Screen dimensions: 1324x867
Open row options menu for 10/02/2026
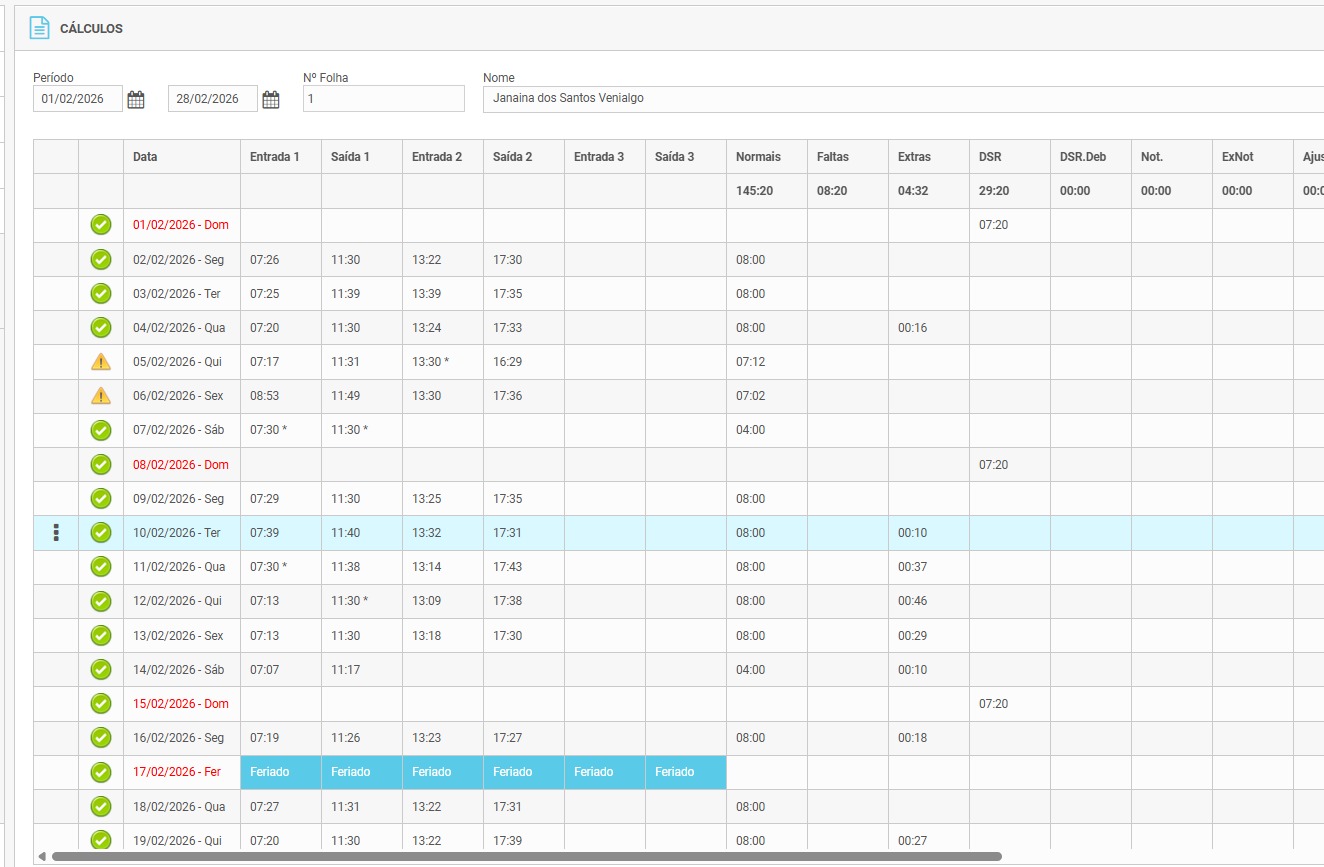(56, 533)
